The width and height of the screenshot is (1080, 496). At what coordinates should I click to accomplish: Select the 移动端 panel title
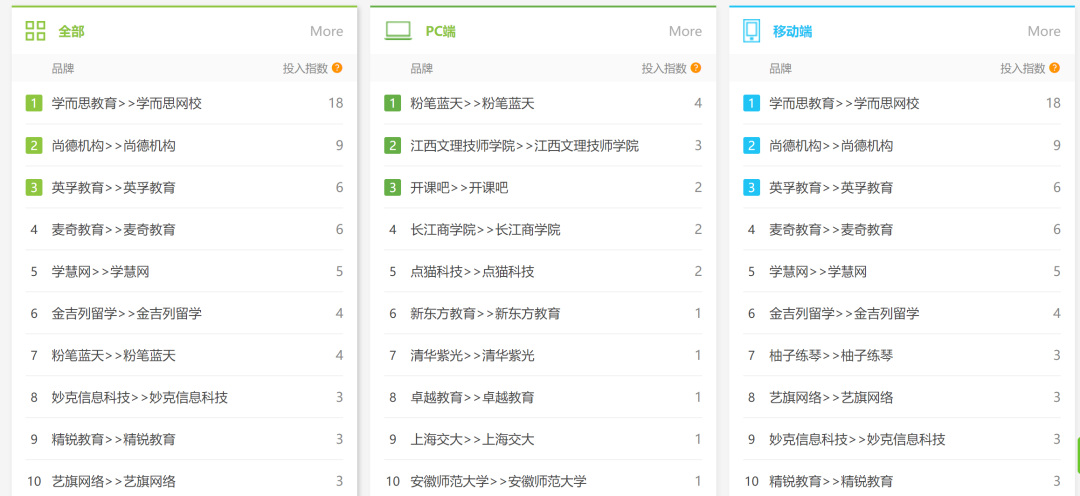tap(792, 31)
